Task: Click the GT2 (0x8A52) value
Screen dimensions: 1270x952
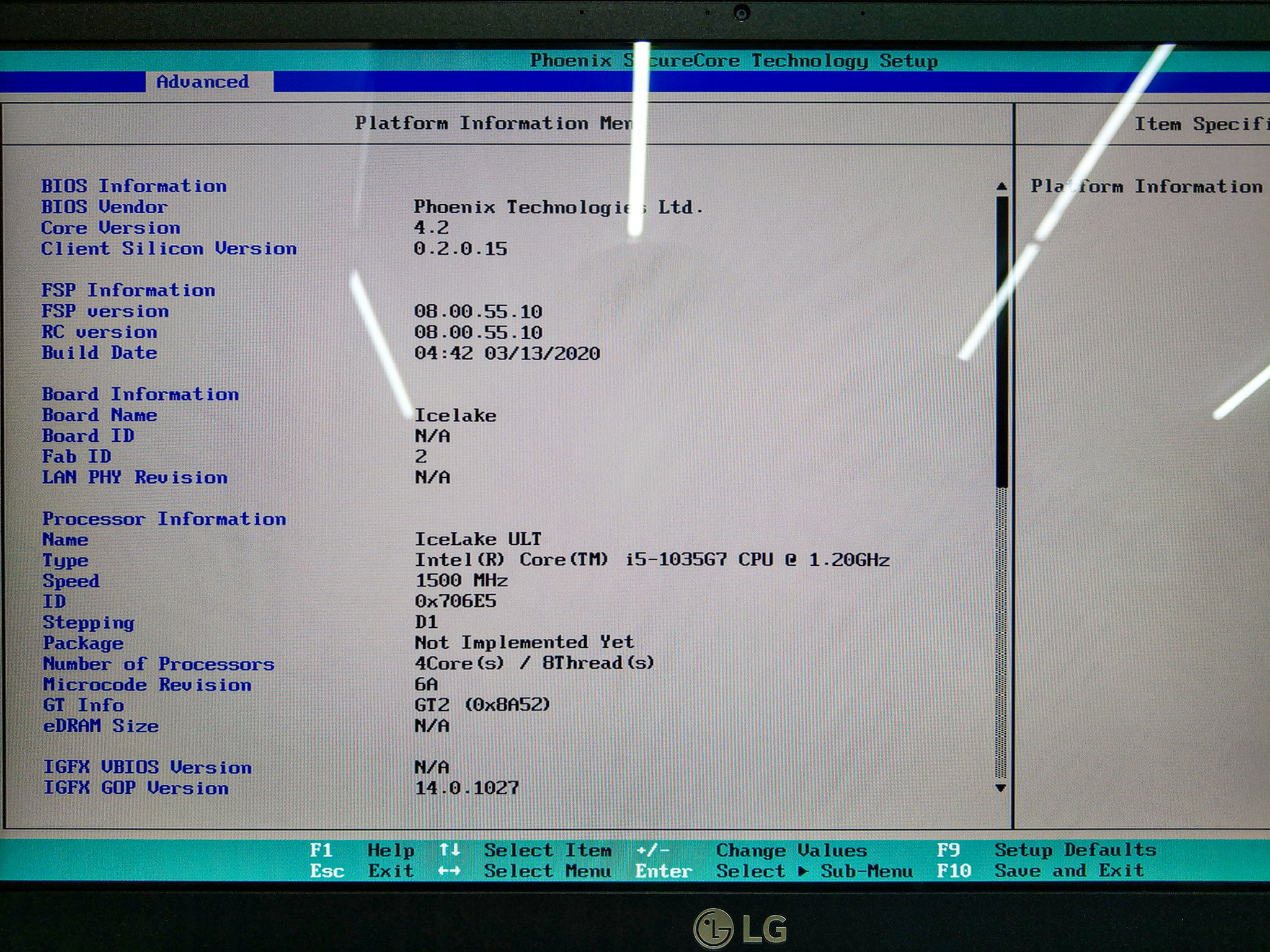Action: point(482,705)
